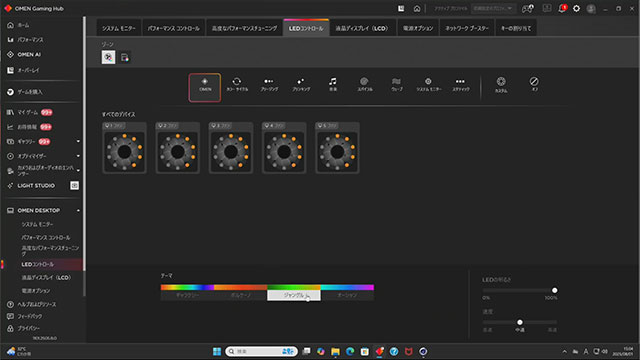Select the System Monitor lighting effect
Image resolution: width=640 pixels, height=360 pixels.
pyautogui.click(x=429, y=84)
